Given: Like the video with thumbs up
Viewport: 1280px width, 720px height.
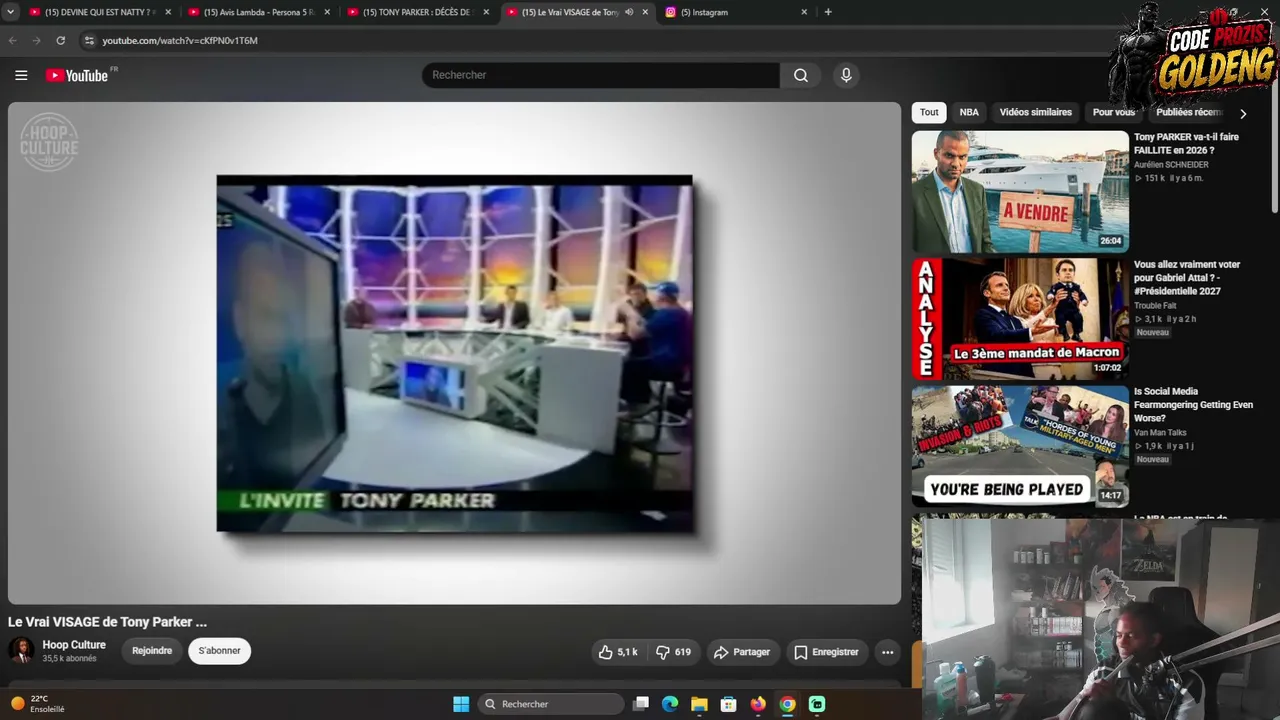Looking at the screenshot, I should pos(618,652).
